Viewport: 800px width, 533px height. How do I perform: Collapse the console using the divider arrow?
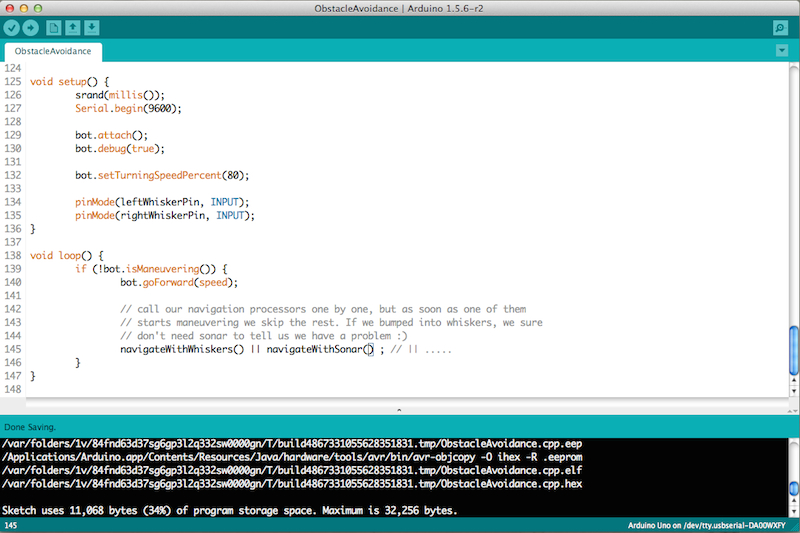pyautogui.click(x=399, y=410)
